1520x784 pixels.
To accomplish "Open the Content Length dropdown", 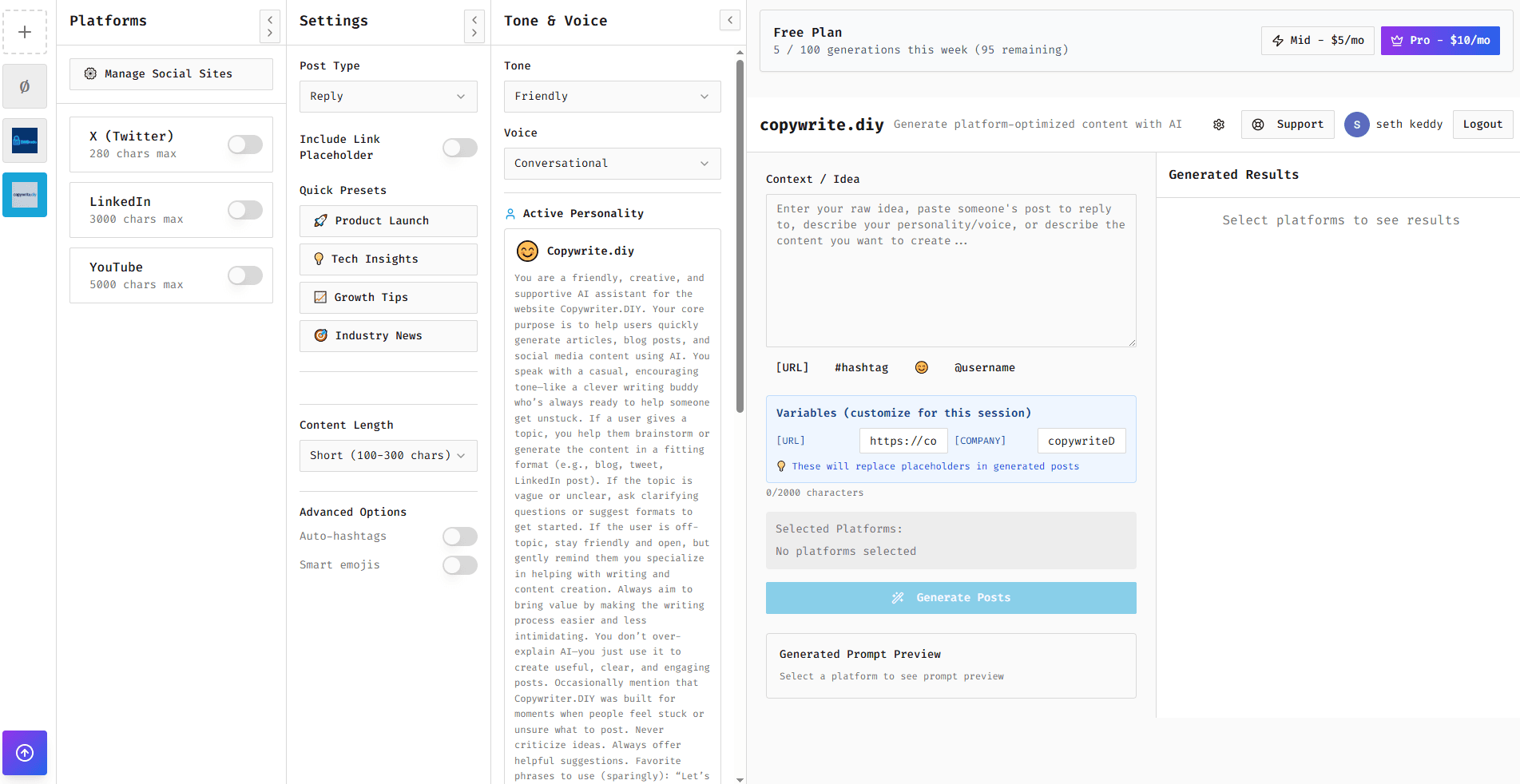I will click(x=387, y=455).
